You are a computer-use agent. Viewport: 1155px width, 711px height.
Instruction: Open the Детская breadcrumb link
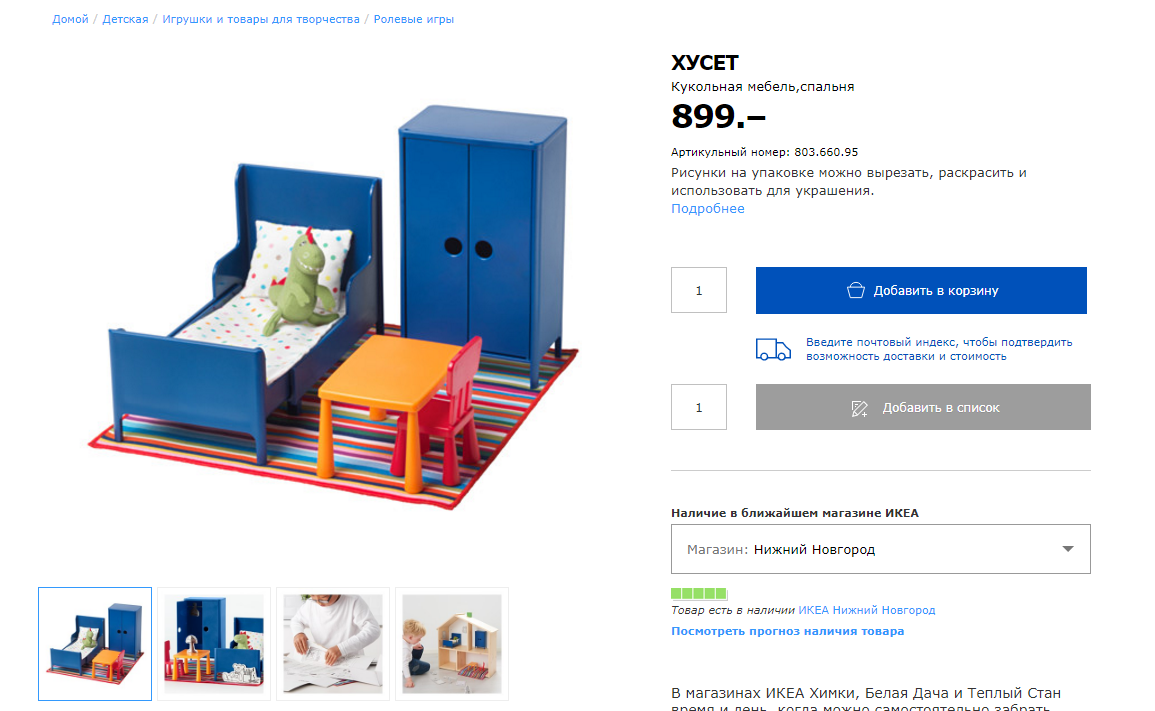[125, 19]
